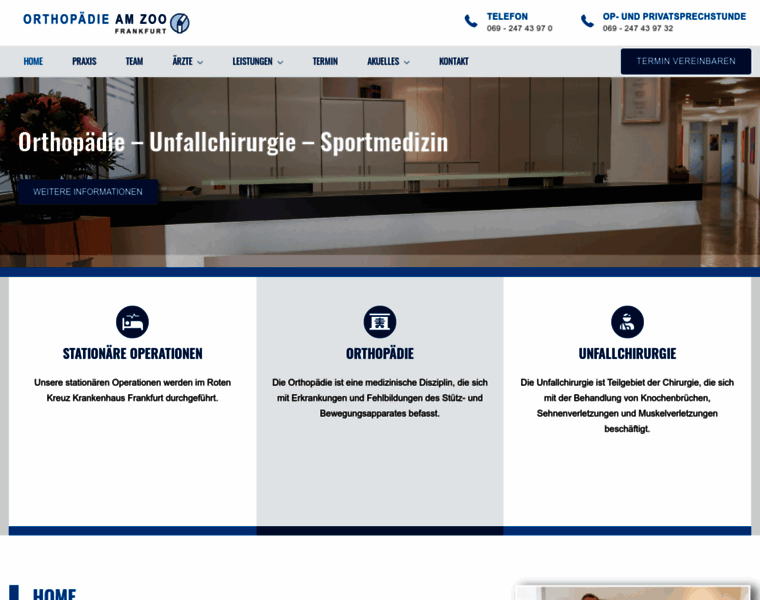Open the Termin menu item
760x600 pixels.
[x=325, y=61]
